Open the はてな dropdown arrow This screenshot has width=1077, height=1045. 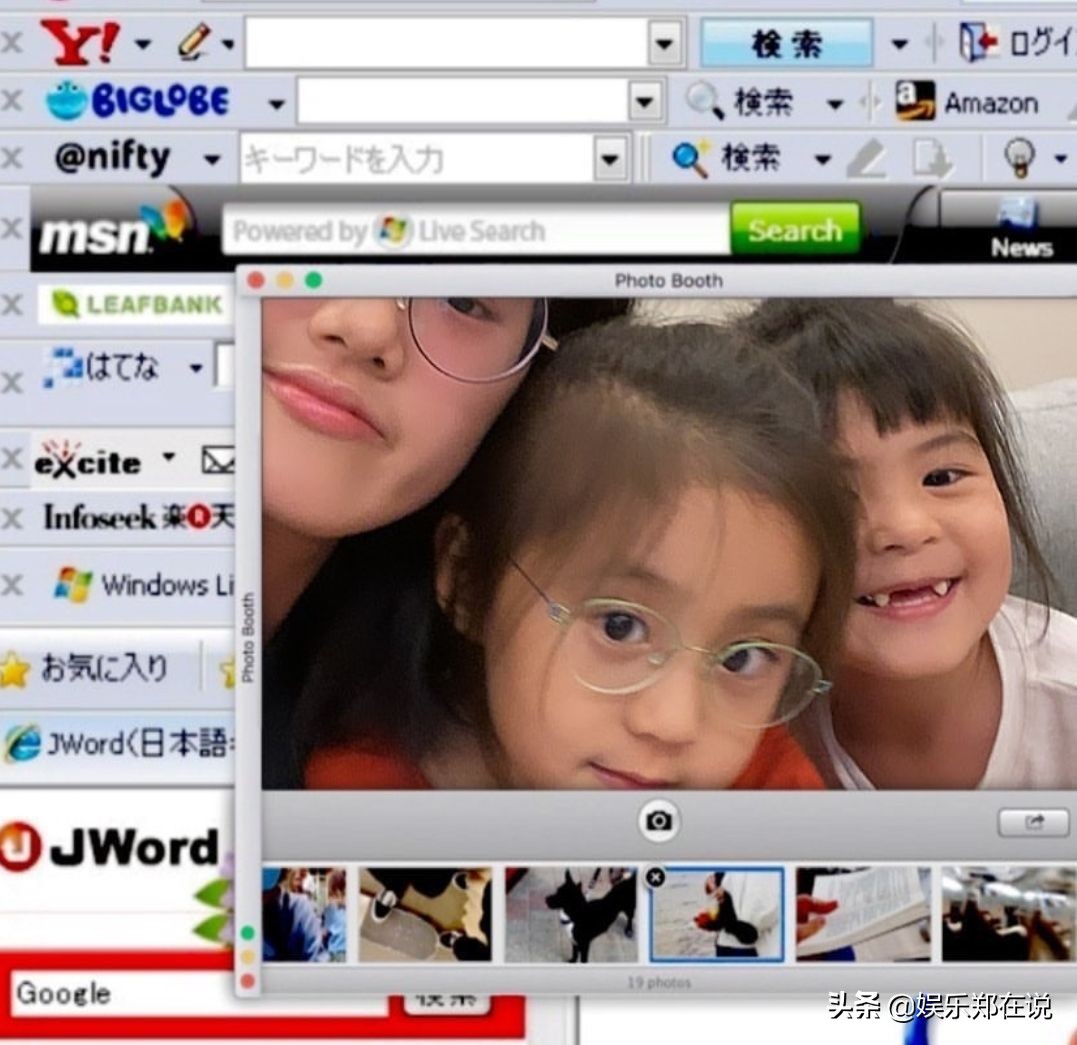[196, 368]
